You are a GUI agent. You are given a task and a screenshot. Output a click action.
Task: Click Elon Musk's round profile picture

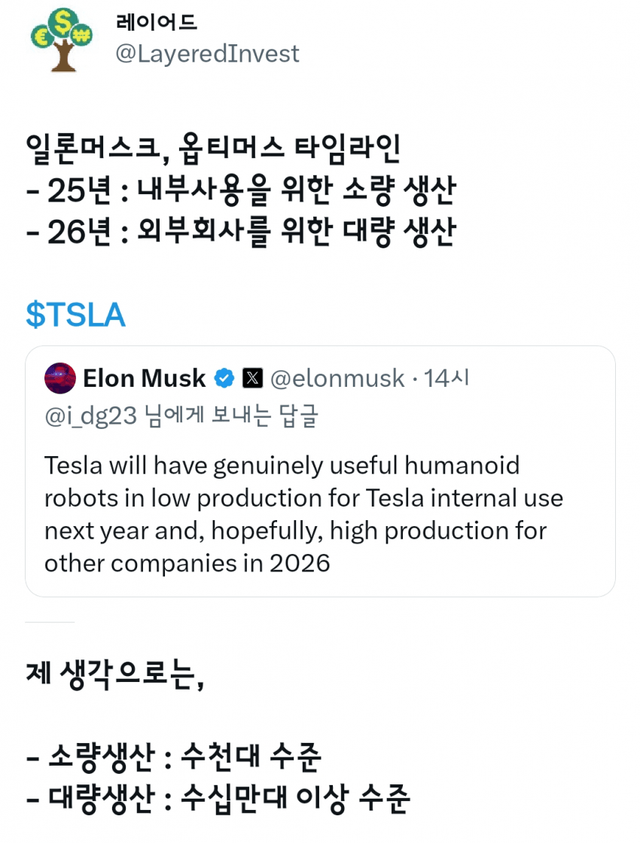(59, 379)
